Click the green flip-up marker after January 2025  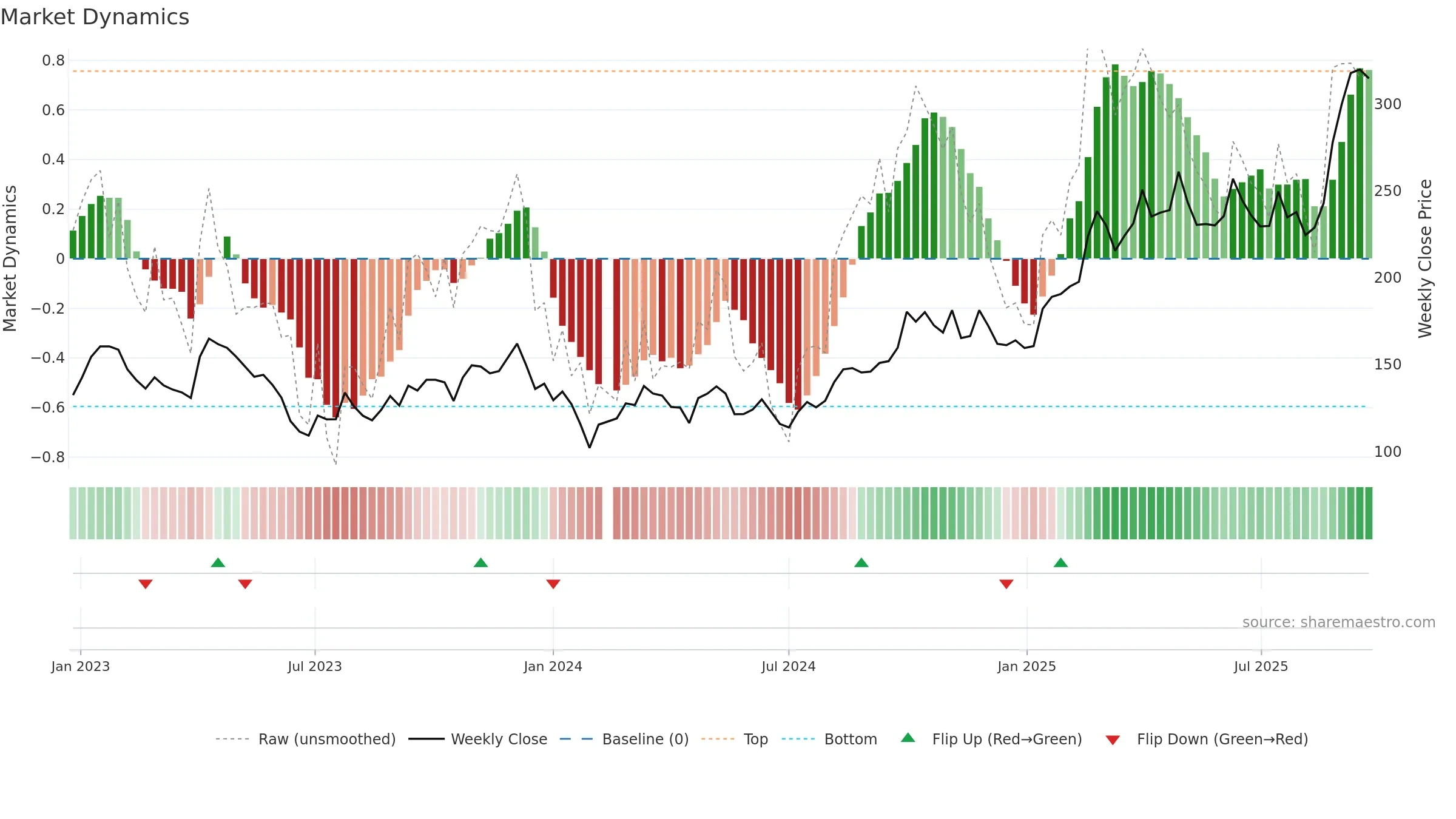click(x=1061, y=562)
